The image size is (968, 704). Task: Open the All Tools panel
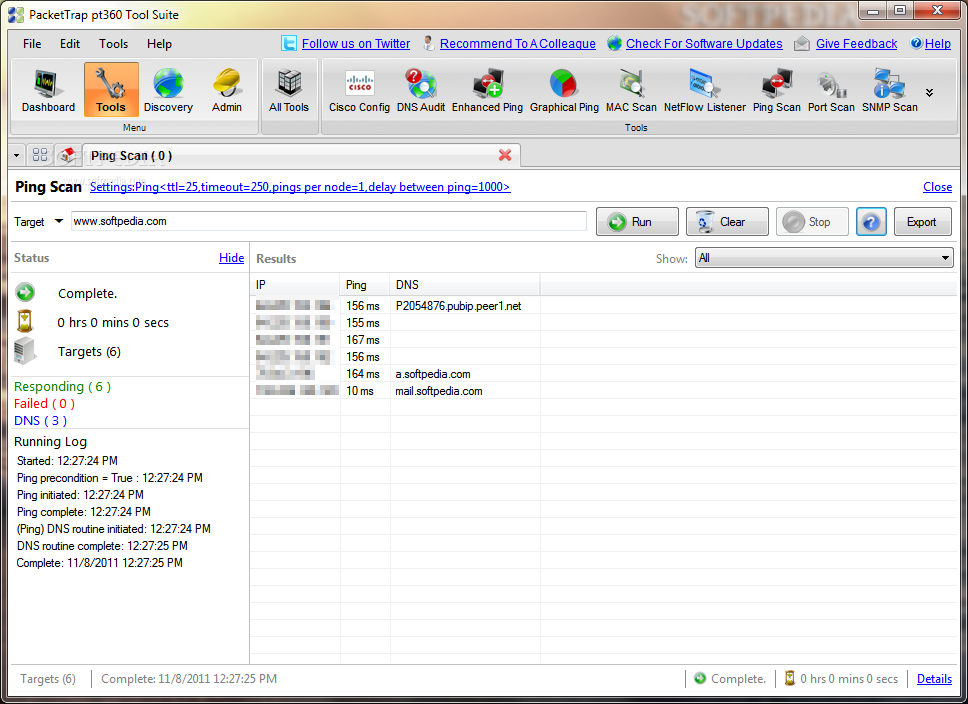point(288,91)
